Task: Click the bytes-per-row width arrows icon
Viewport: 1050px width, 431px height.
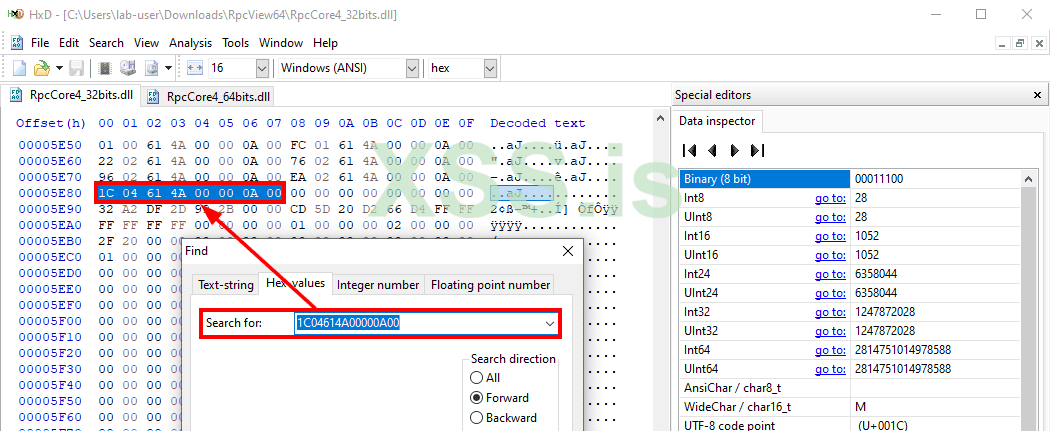Action: (x=194, y=68)
